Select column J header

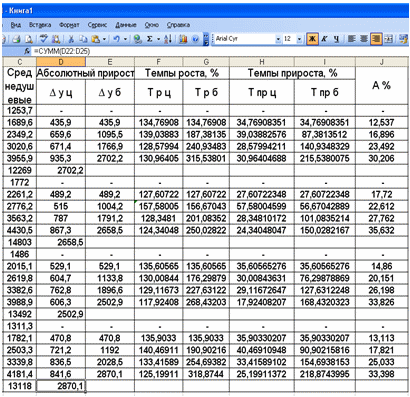pyautogui.click(x=382, y=62)
